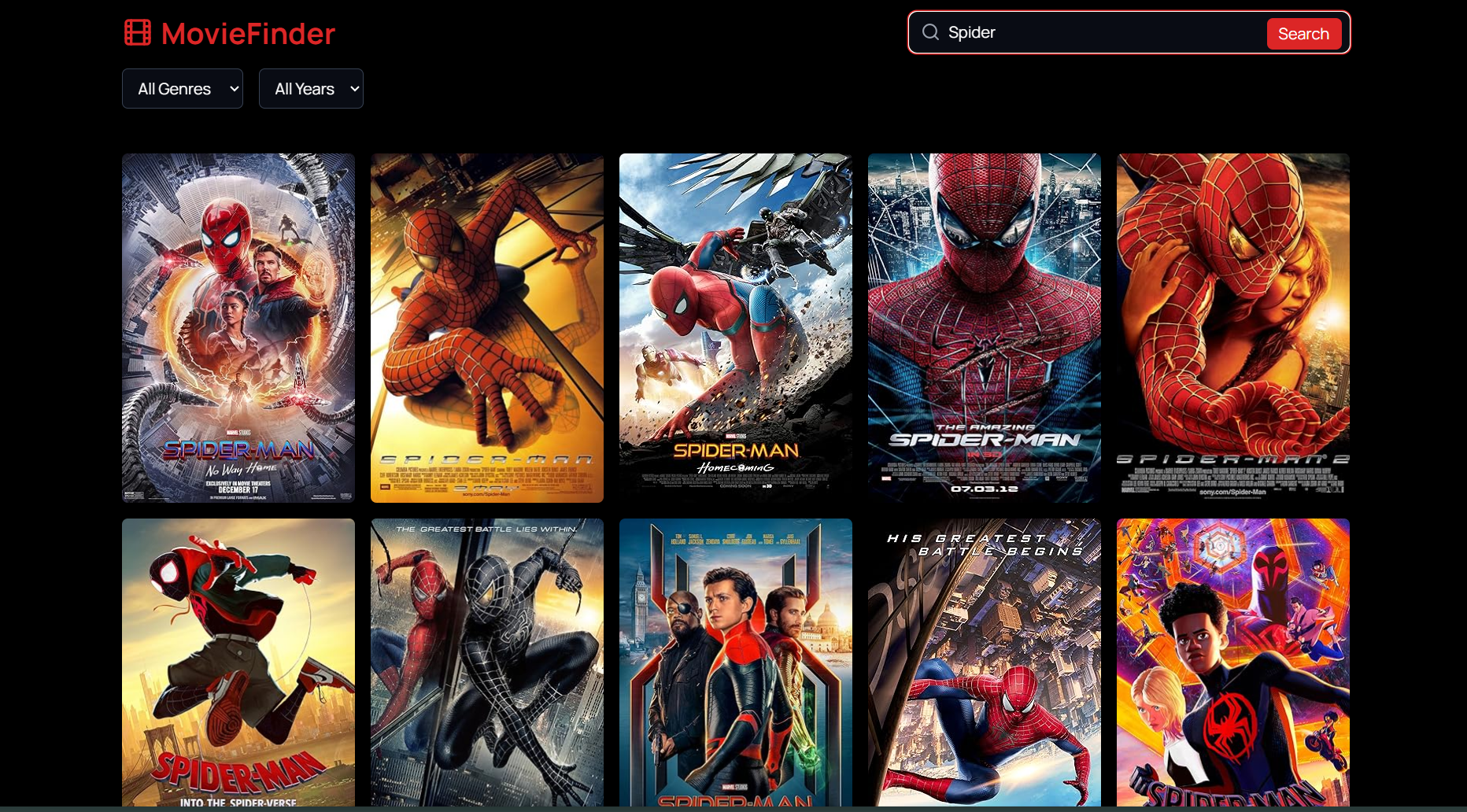Open the Far From Home London poster
Viewport: 1467px width, 812px height.
736,663
